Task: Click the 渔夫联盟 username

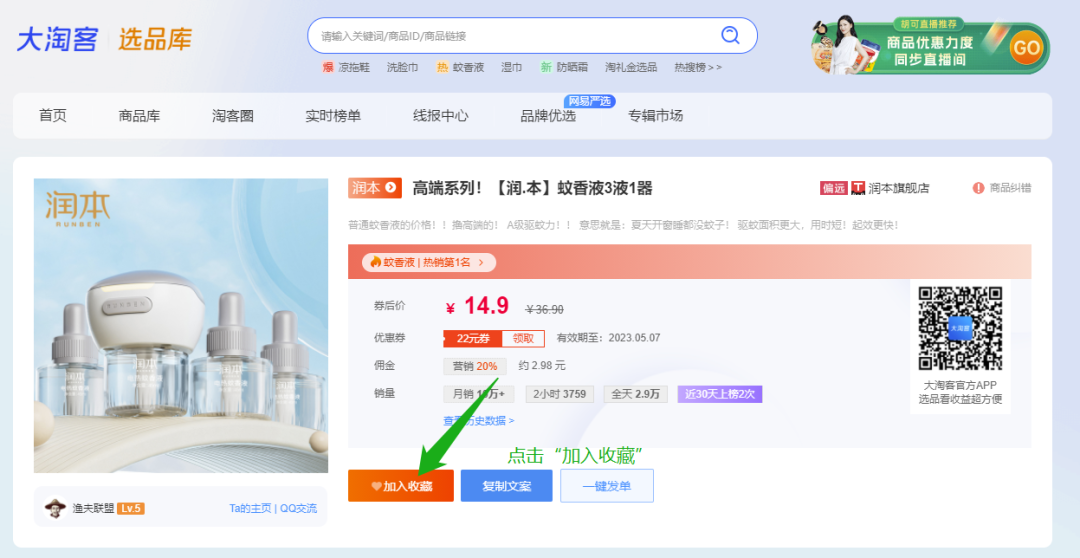Action: 93,509
